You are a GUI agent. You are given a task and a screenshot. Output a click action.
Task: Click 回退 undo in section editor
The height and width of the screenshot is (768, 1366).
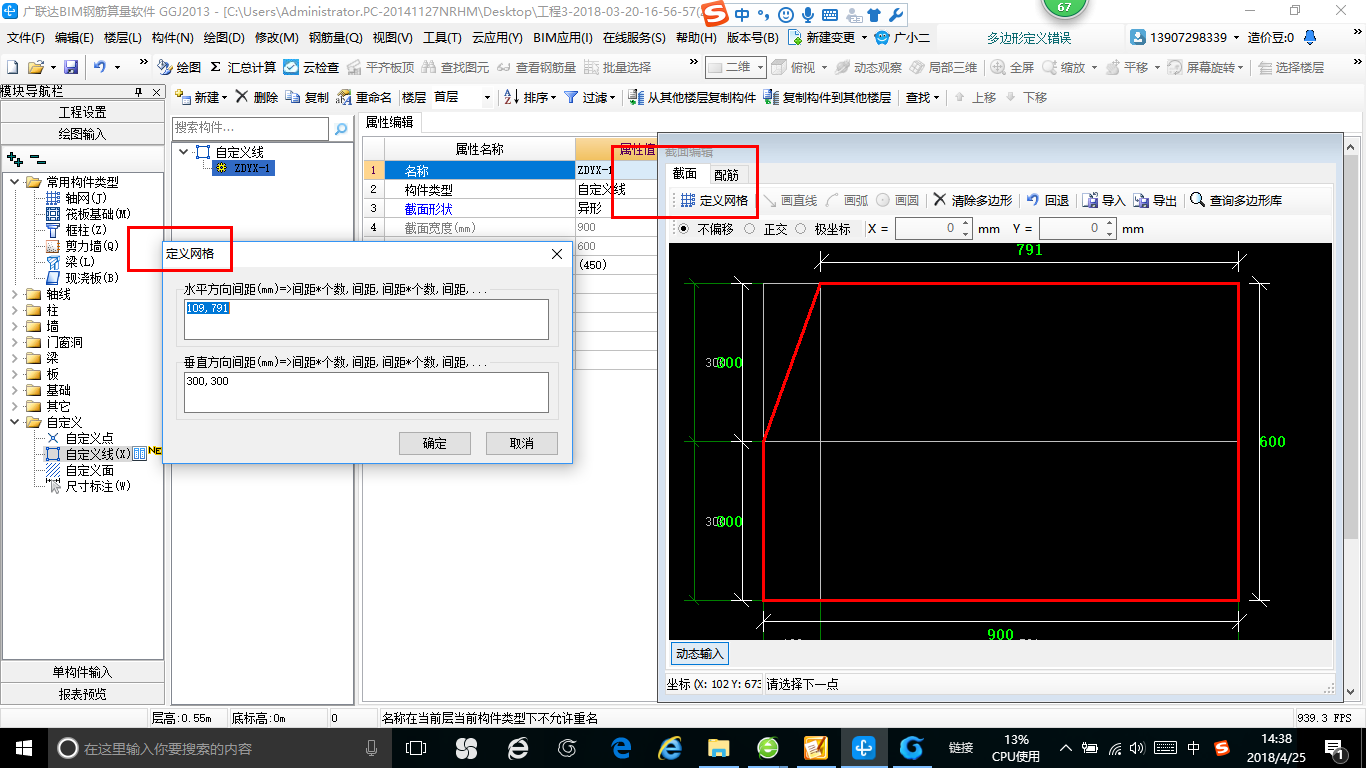coord(1048,200)
